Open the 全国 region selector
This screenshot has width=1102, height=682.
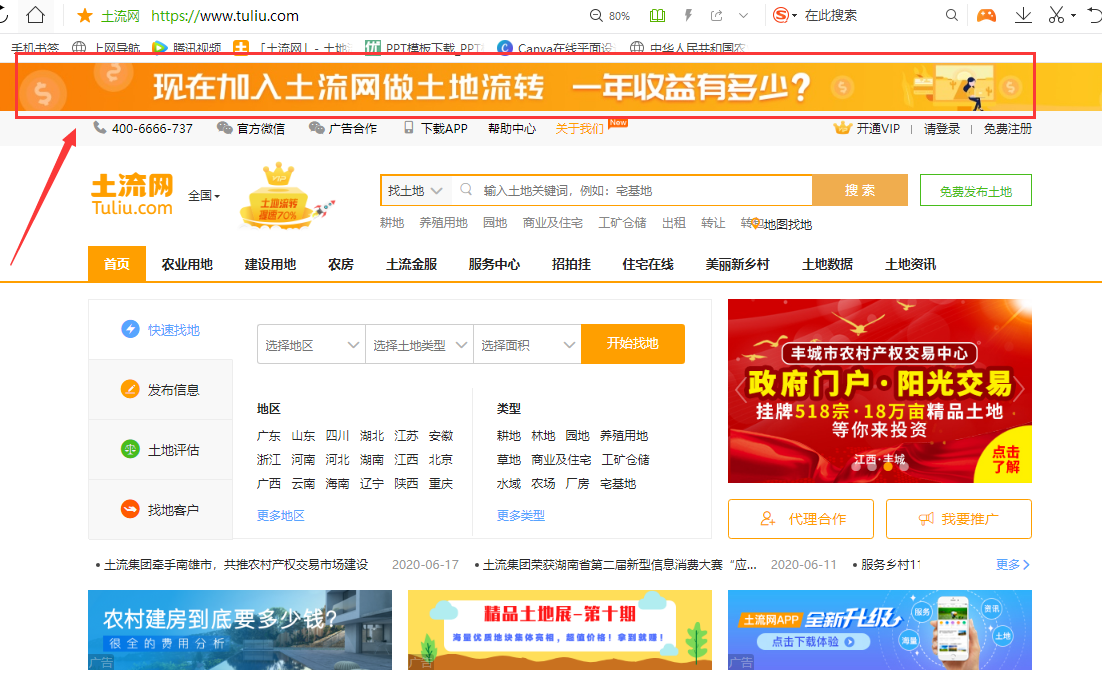pyautogui.click(x=204, y=196)
